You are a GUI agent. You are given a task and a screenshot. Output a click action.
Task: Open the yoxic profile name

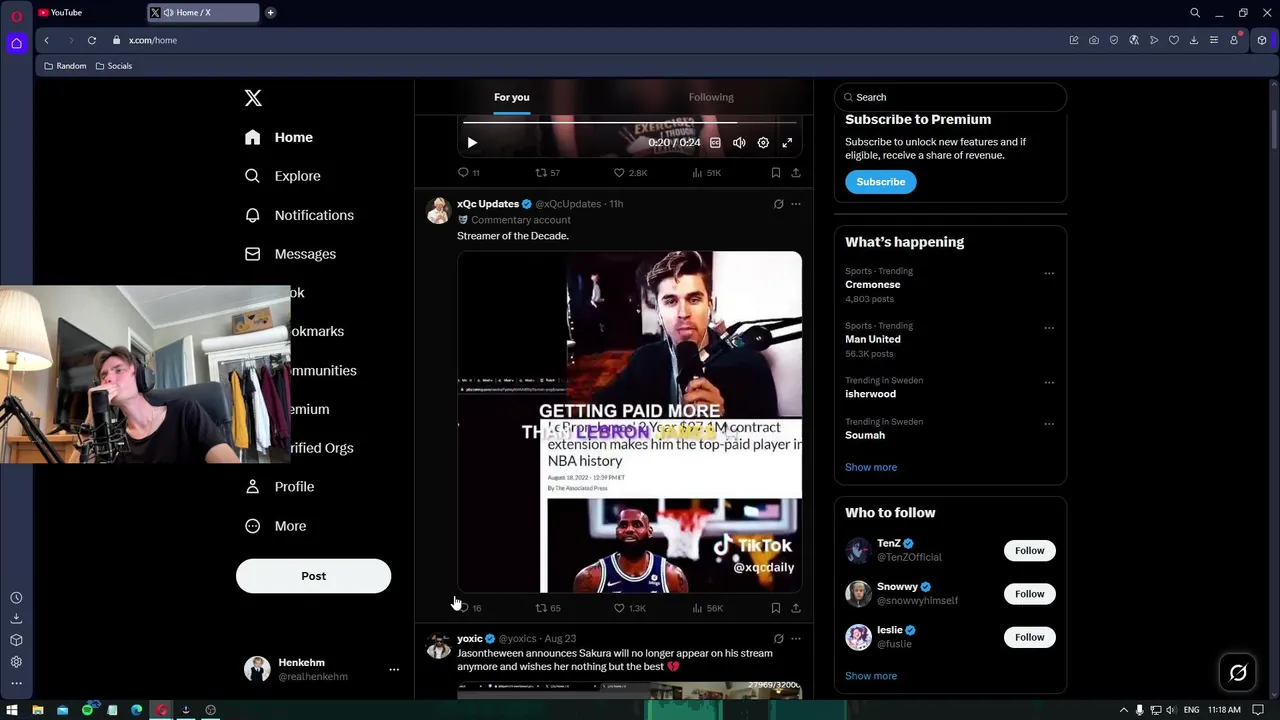click(x=470, y=639)
